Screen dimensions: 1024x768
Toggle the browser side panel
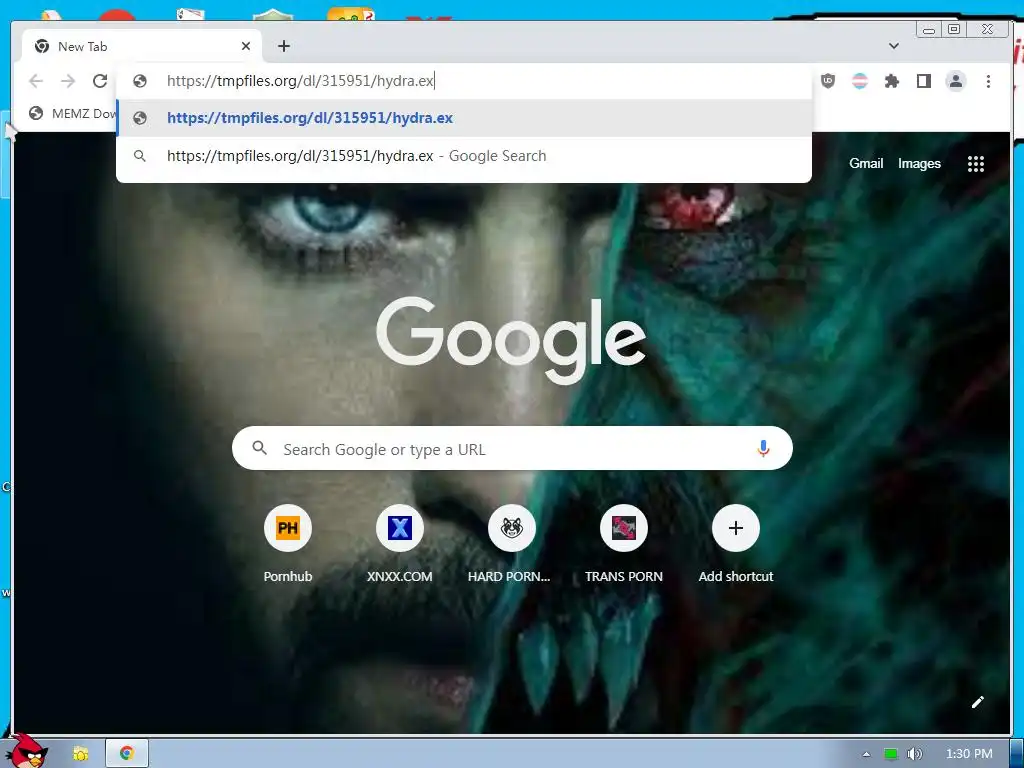tap(923, 81)
